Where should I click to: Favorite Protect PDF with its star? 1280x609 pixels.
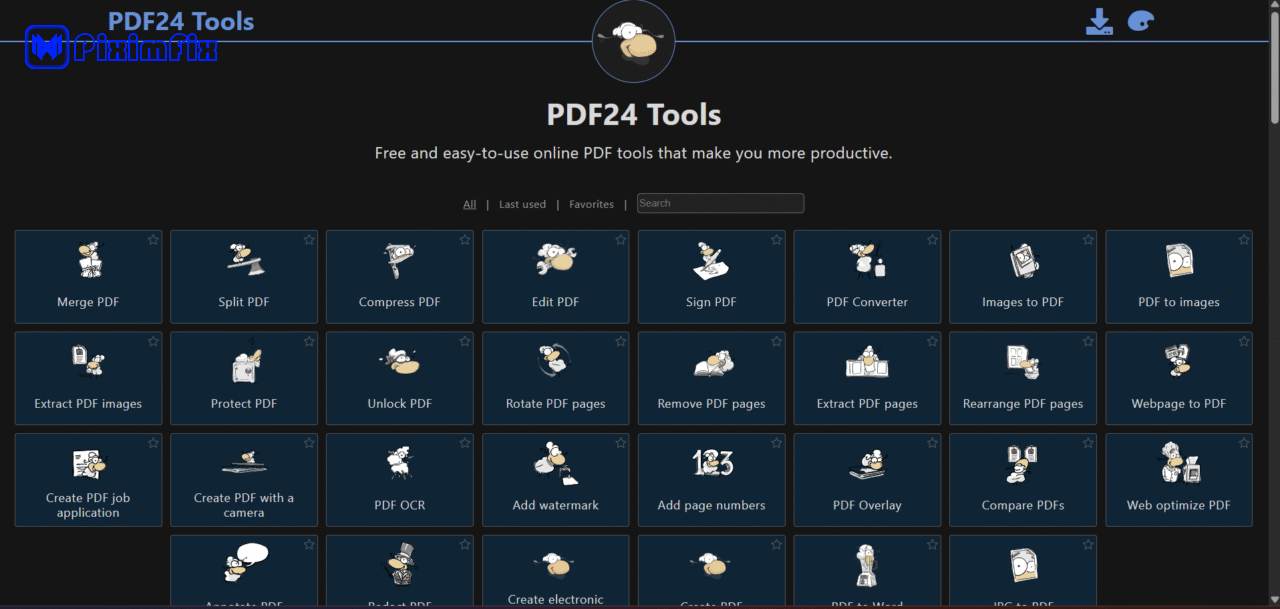[309, 341]
